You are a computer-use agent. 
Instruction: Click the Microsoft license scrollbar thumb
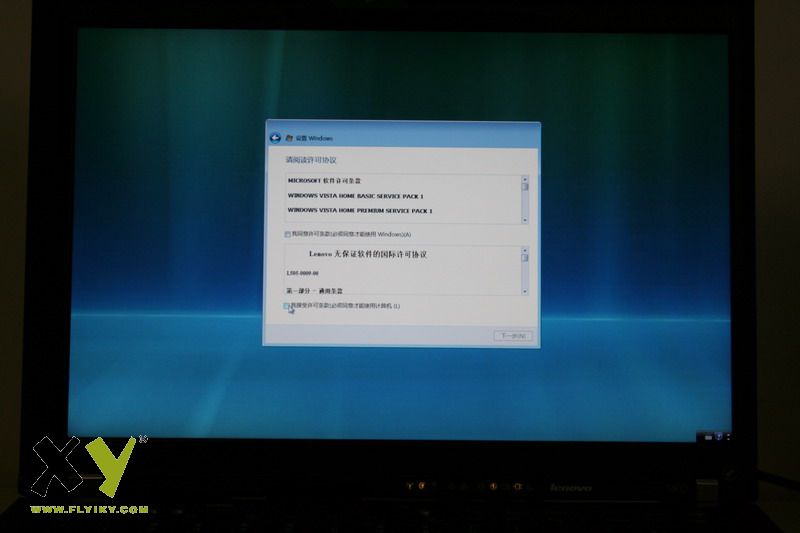pyautogui.click(x=524, y=187)
